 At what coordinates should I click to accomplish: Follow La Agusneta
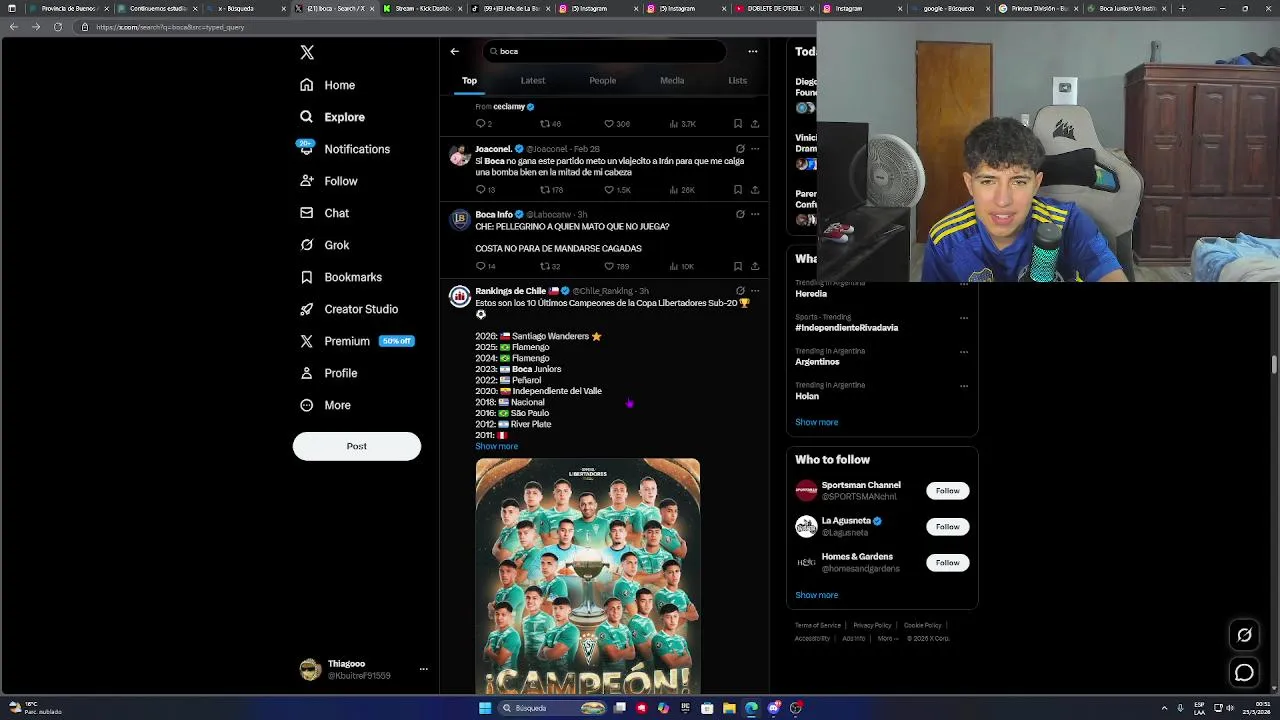point(947,527)
